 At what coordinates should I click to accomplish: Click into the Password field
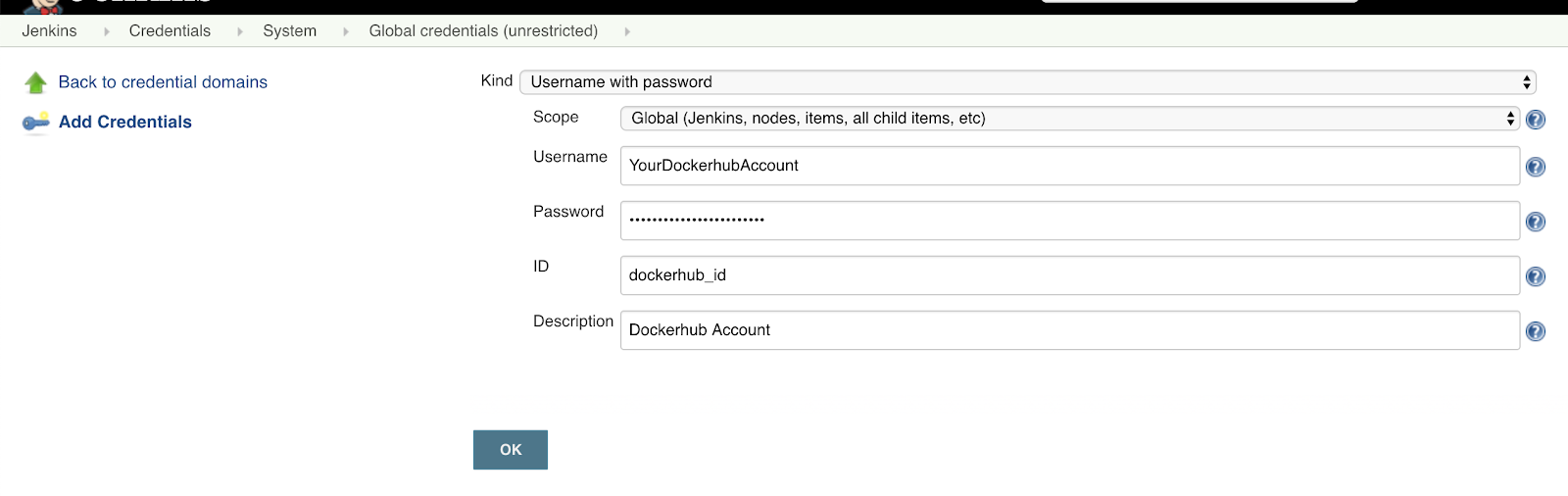[x=1069, y=221]
